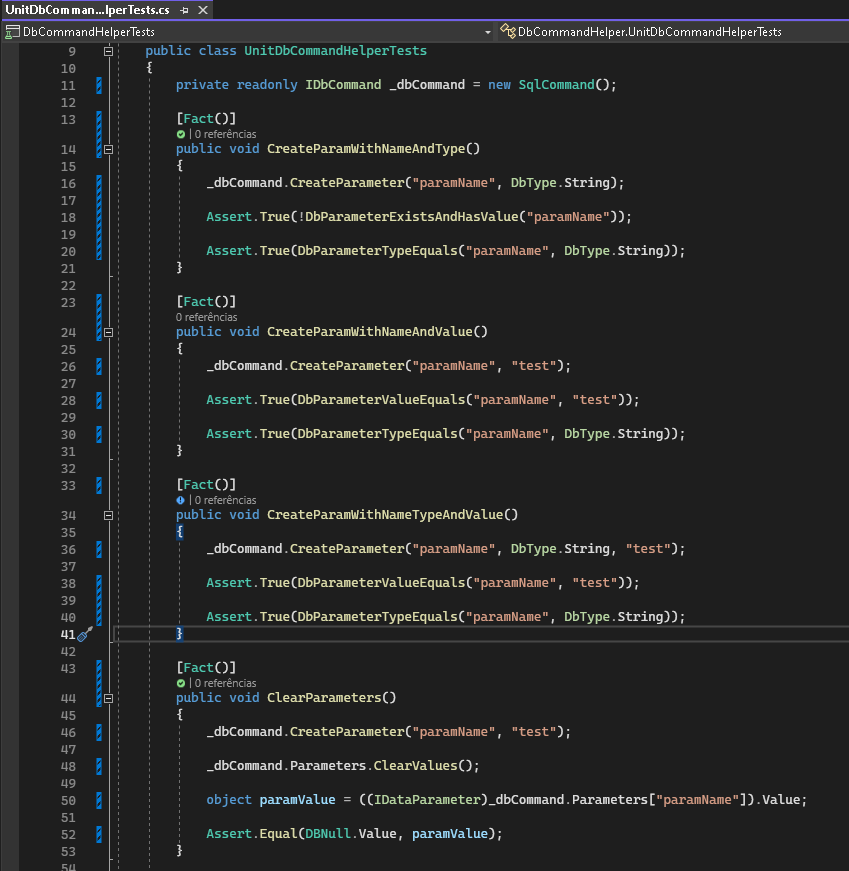Screen dimensions: 849x871
Task: Collapse the CreateParamWithNameAndValue method
Action: (x=108, y=333)
